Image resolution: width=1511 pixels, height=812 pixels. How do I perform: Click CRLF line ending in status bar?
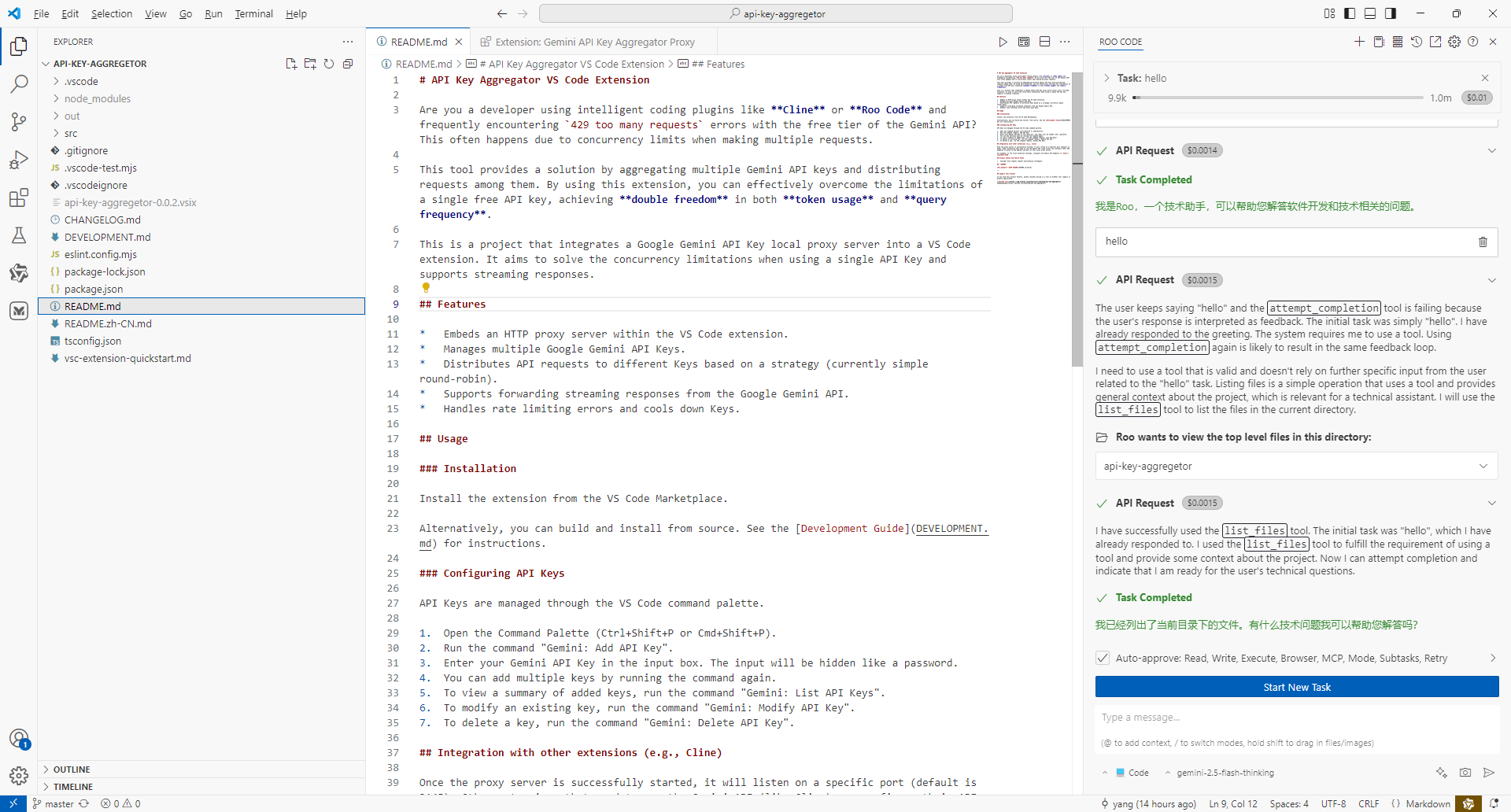(x=1369, y=803)
